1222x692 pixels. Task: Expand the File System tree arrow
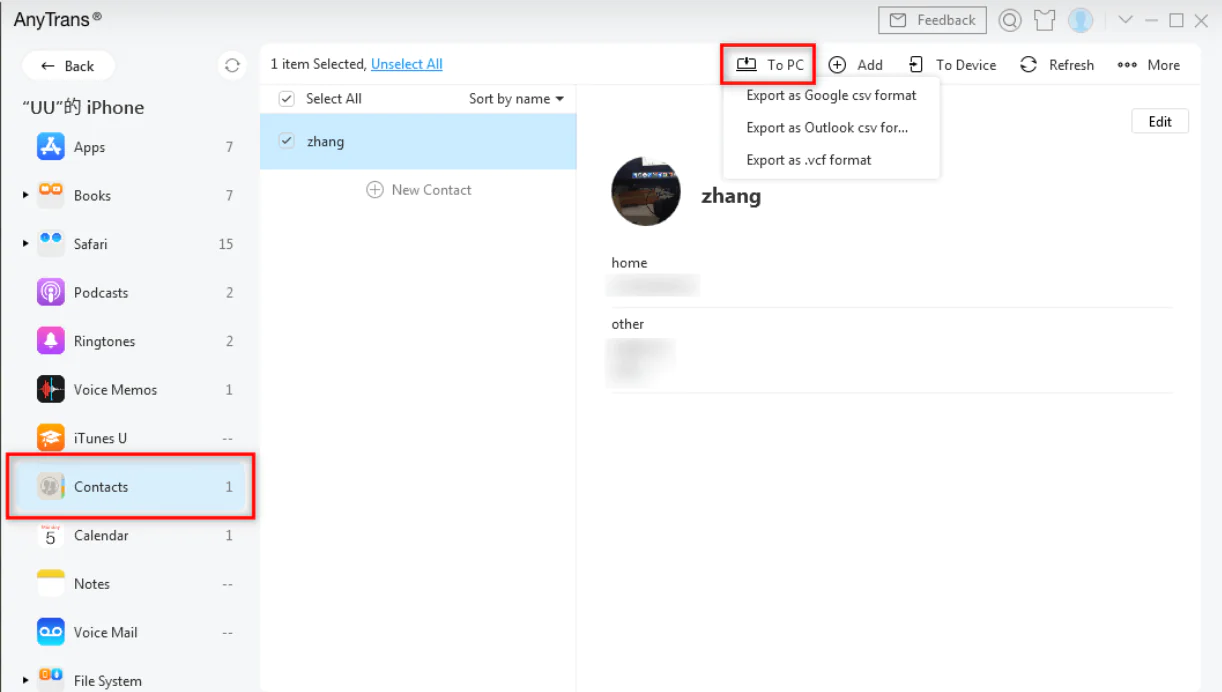point(25,680)
